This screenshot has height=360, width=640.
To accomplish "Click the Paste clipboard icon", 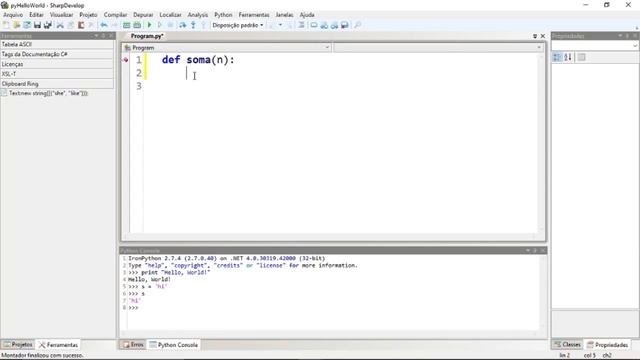I will coord(81,25).
